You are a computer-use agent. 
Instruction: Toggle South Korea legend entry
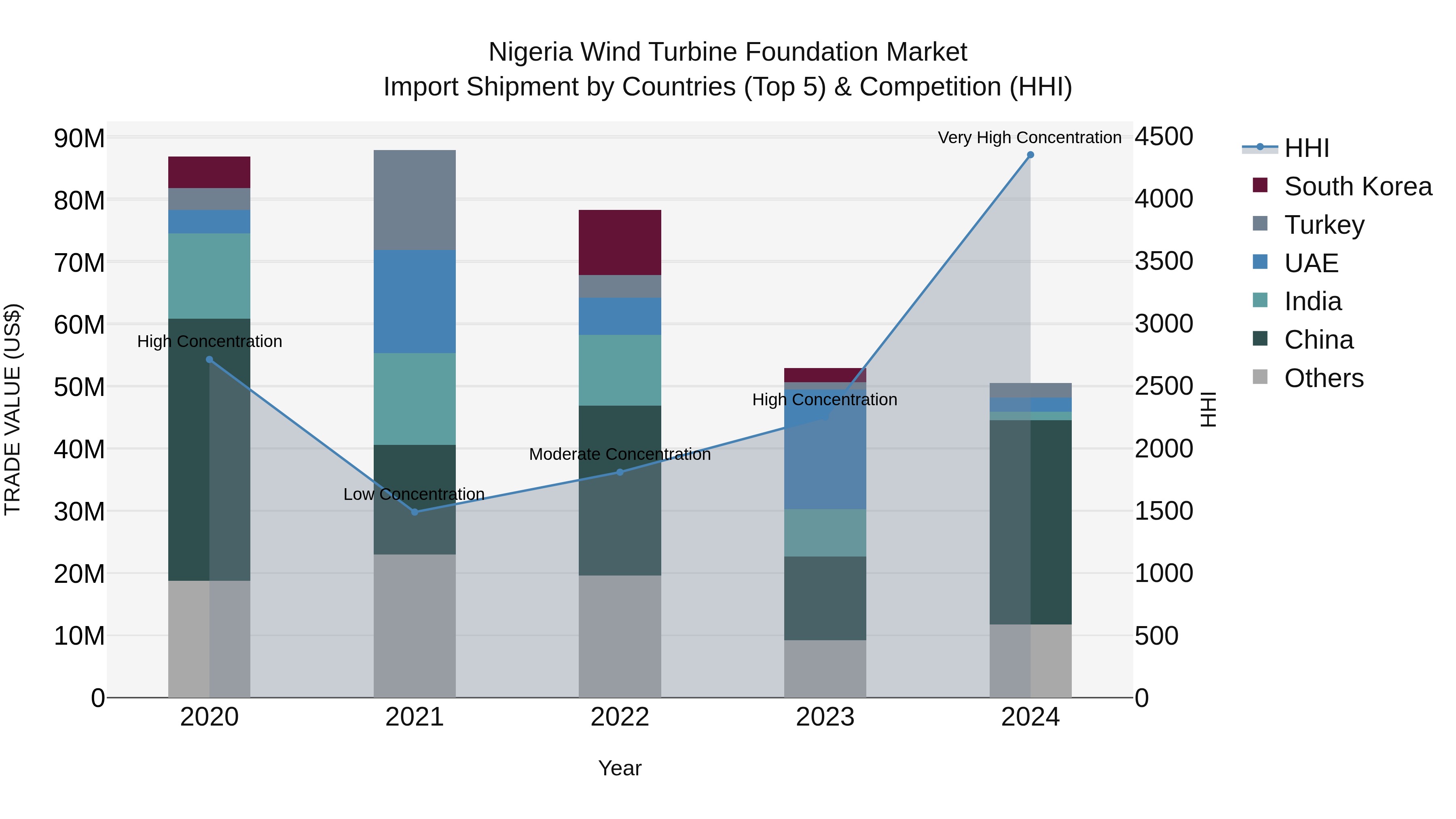tap(1342, 186)
